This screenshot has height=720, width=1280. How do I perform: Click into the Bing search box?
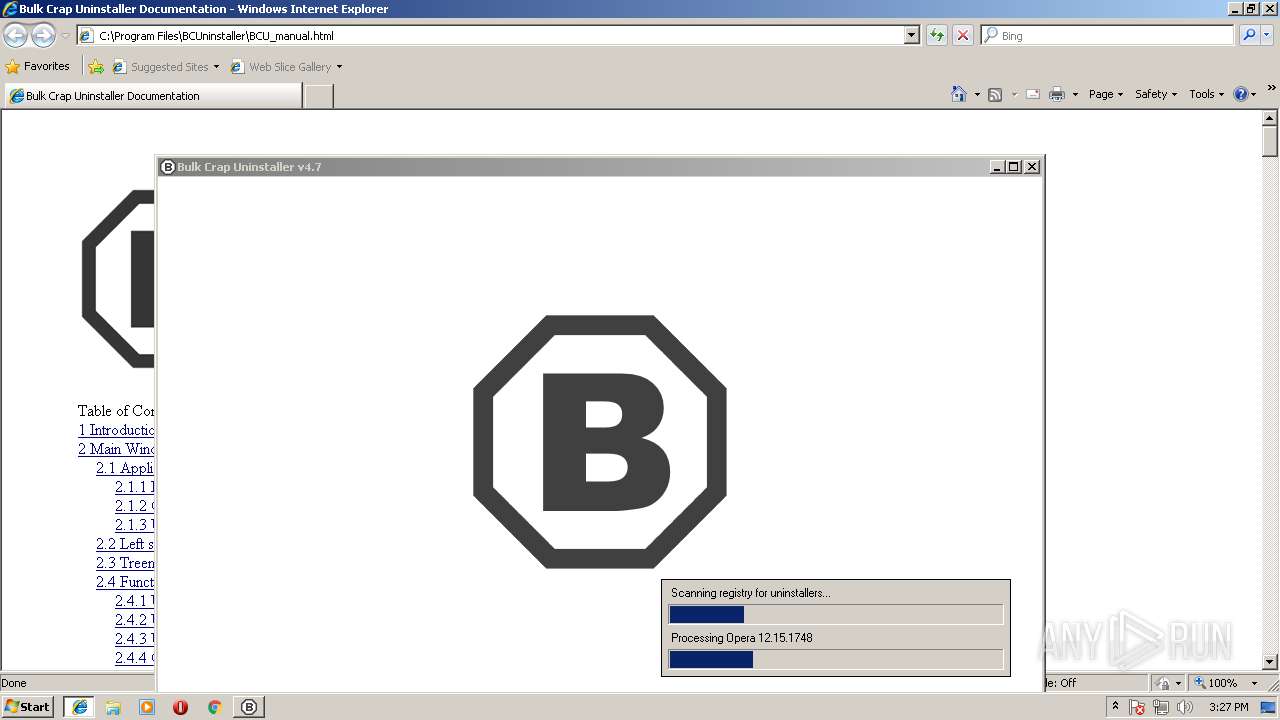(1108, 35)
